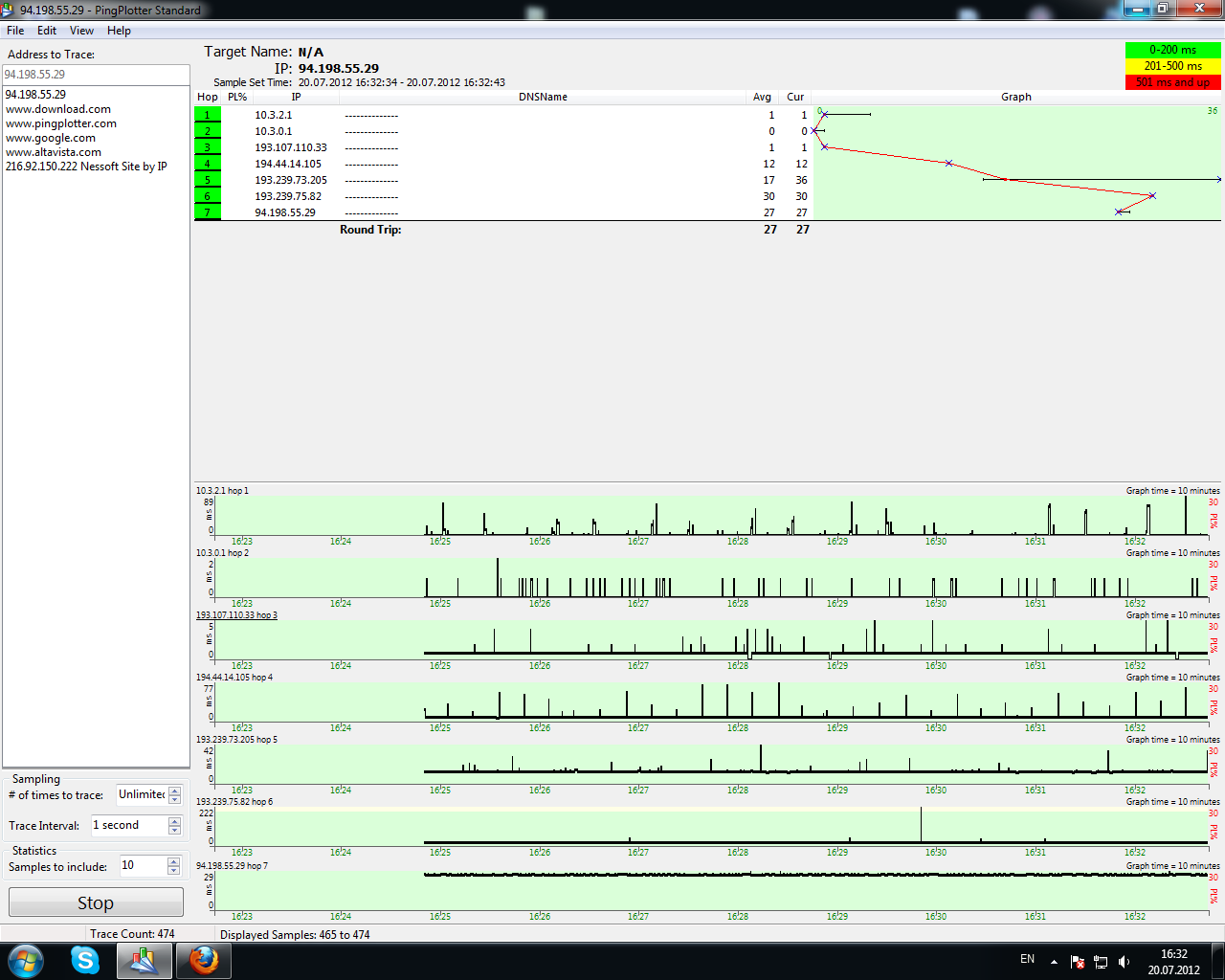Open the 'Samples to include' dropdown
Image resolution: width=1225 pixels, height=980 pixels.
[x=173, y=865]
